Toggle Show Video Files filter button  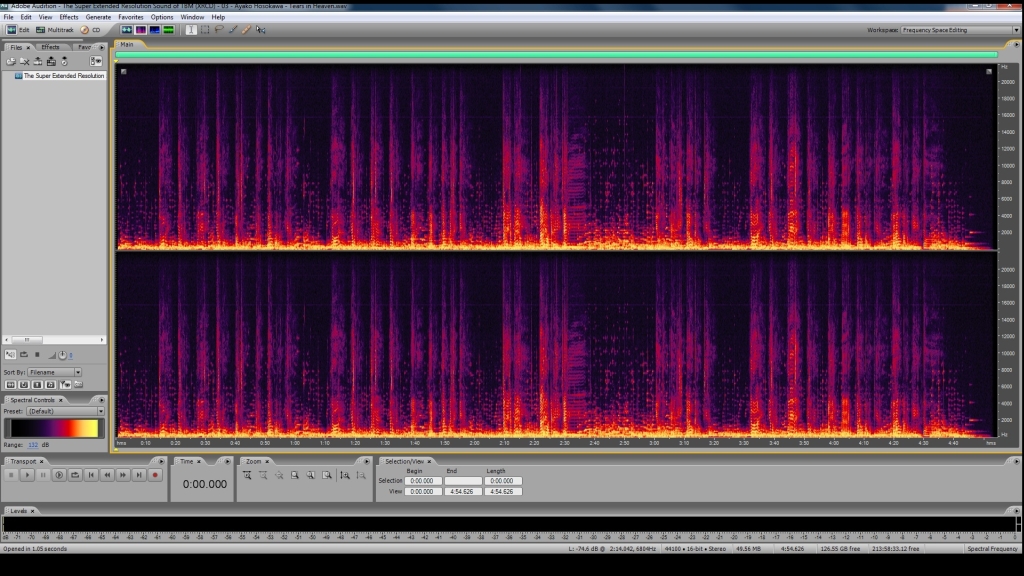tap(37, 385)
